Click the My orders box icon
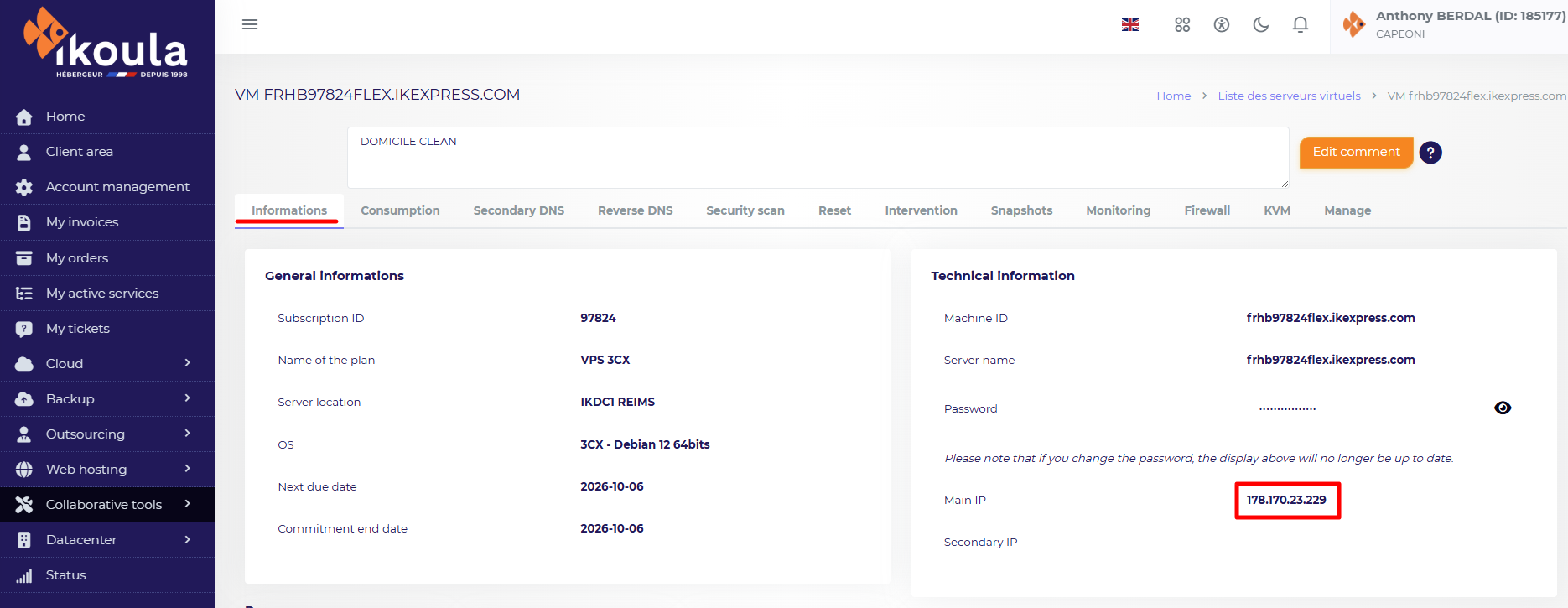 pos(24,258)
